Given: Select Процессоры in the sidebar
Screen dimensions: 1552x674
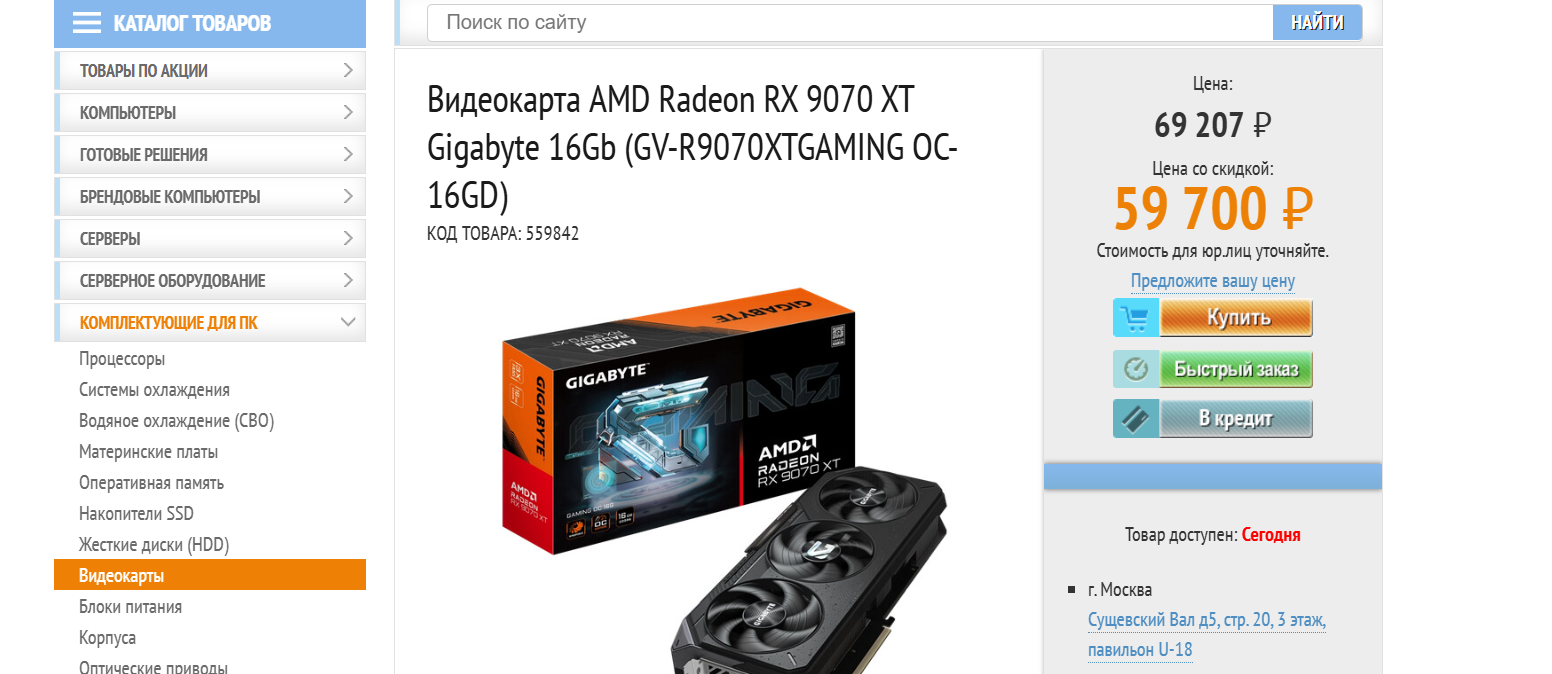Looking at the screenshot, I should point(122,359).
